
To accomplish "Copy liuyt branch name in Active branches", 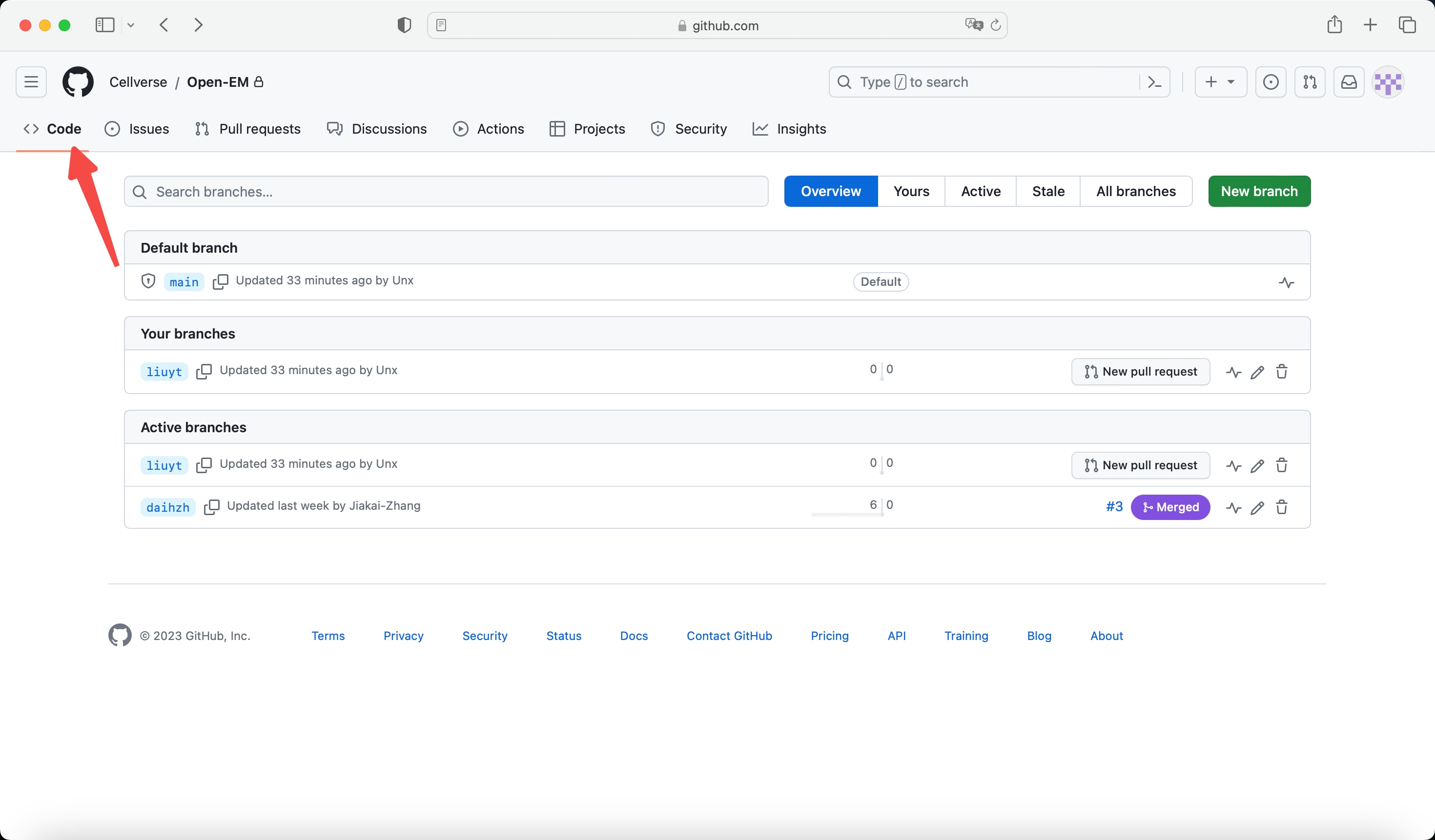I will click(x=204, y=465).
